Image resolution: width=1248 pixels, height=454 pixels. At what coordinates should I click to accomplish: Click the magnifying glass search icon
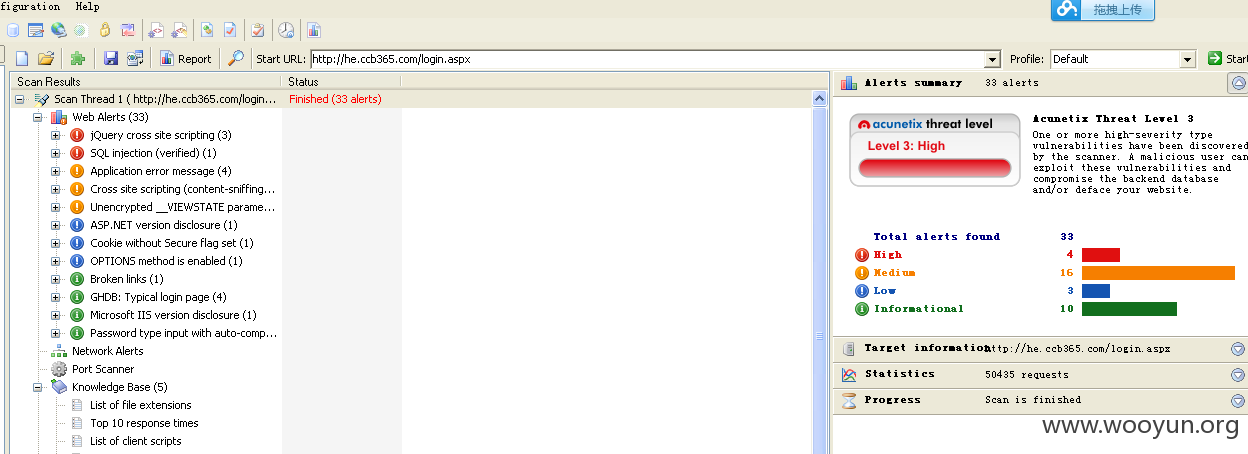pyautogui.click(x=236, y=59)
